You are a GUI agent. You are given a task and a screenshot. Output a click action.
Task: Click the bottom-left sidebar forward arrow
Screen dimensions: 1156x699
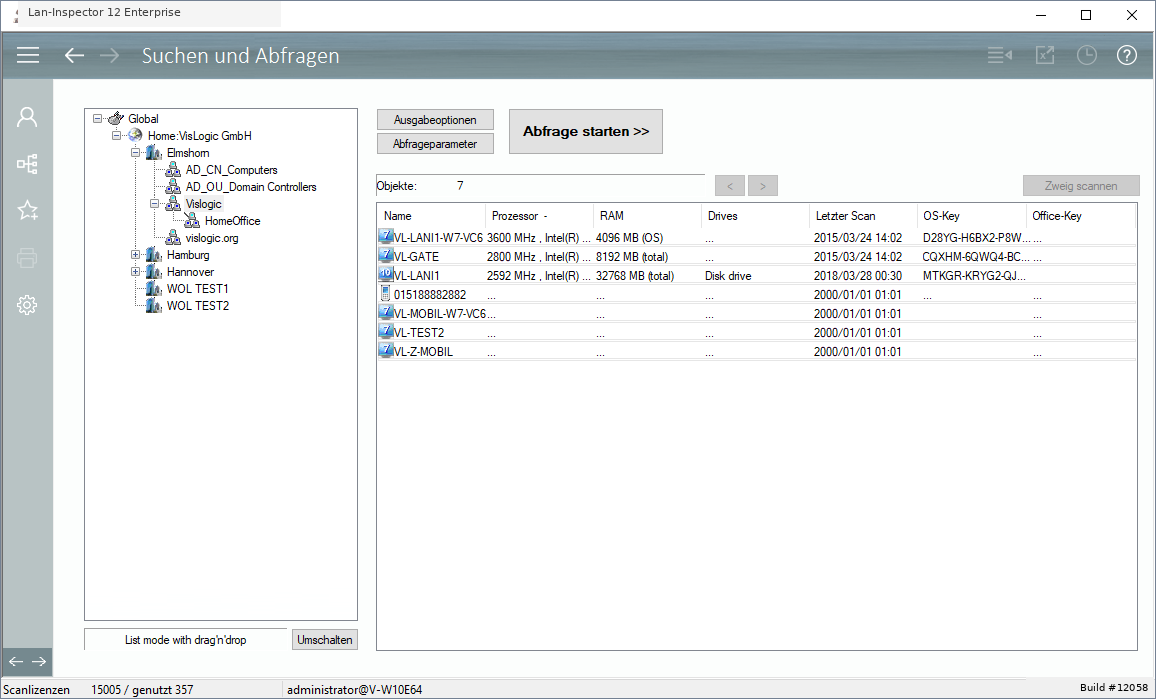click(39, 661)
